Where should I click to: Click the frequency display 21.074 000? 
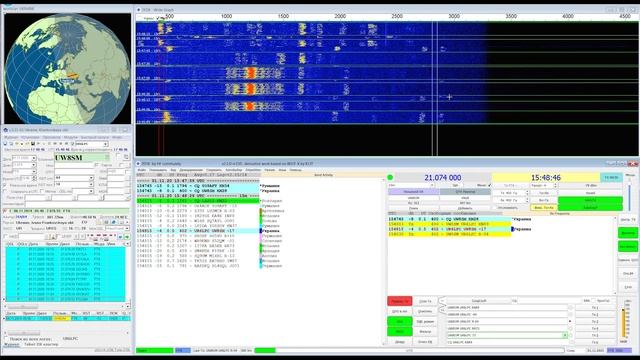pos(443,178)
